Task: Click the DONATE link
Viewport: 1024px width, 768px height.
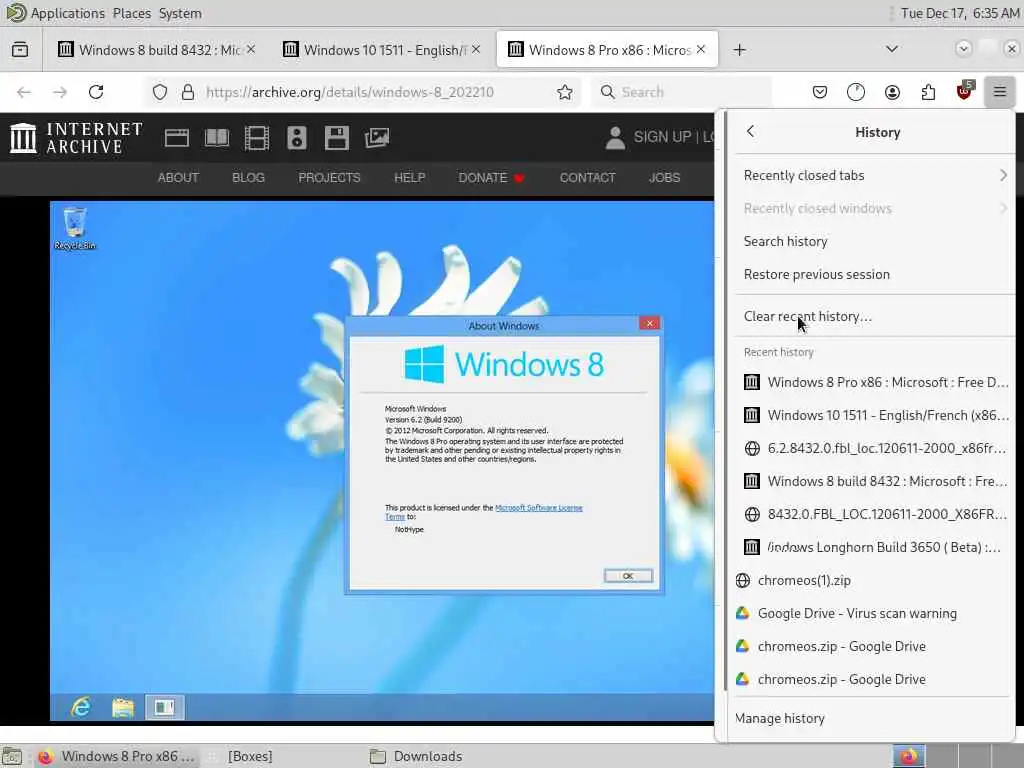Action: (x=491, y=178)
